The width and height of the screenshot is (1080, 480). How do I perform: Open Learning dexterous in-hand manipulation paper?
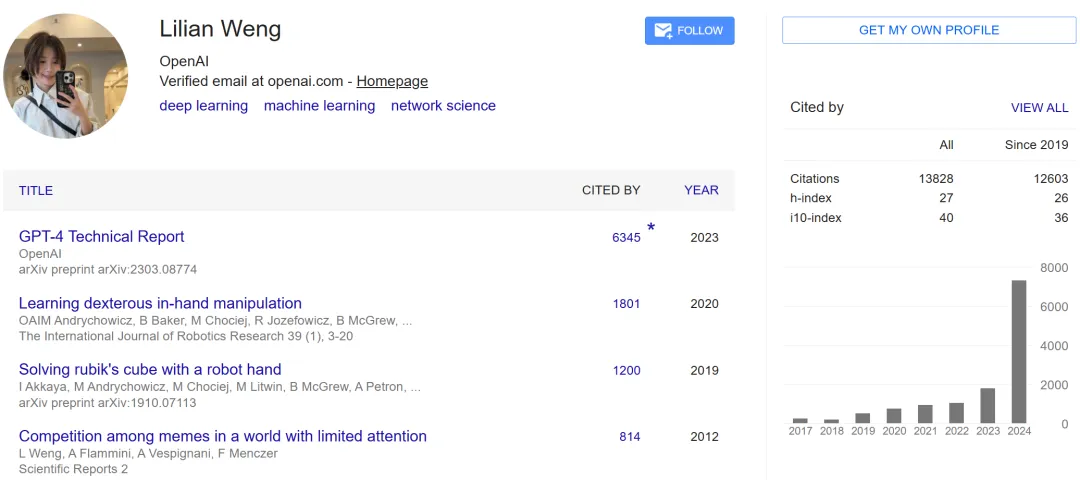point(160,303)
